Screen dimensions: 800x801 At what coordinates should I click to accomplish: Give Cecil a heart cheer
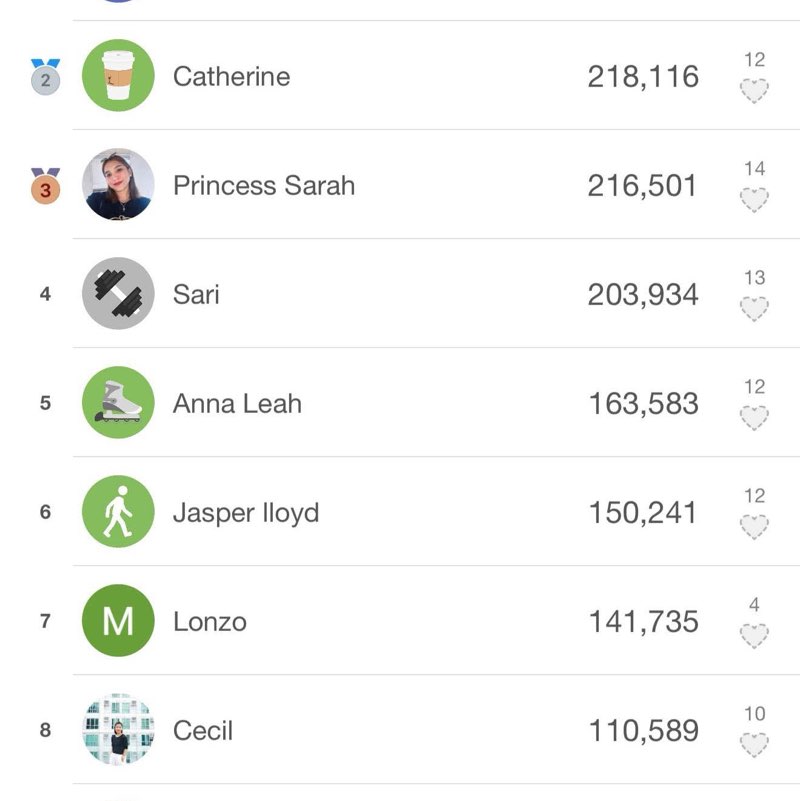[754, 745]
